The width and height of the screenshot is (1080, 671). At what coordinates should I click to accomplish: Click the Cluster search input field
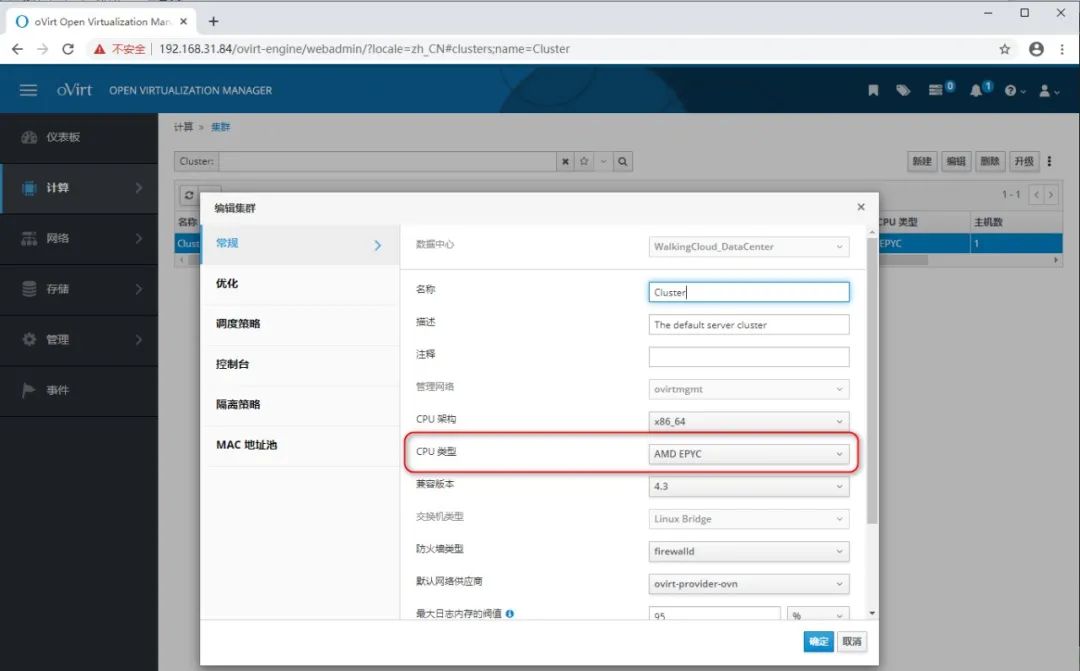[x=387, y=161]
